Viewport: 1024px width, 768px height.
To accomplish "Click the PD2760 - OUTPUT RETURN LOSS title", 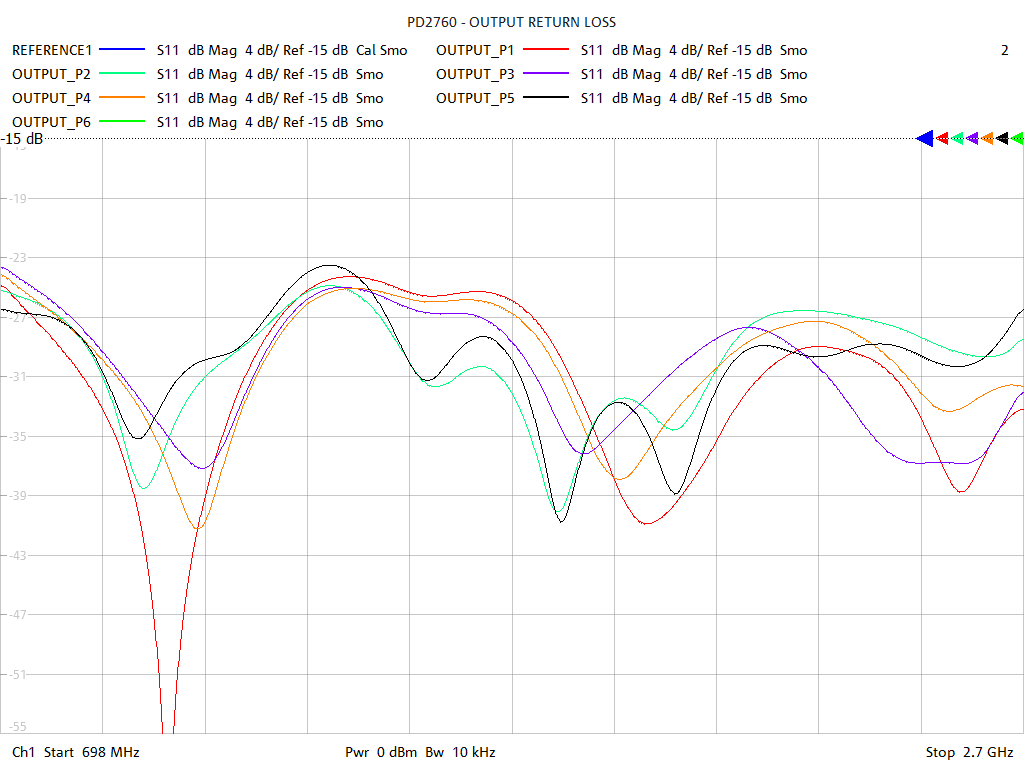I will [x=512, y=22].
